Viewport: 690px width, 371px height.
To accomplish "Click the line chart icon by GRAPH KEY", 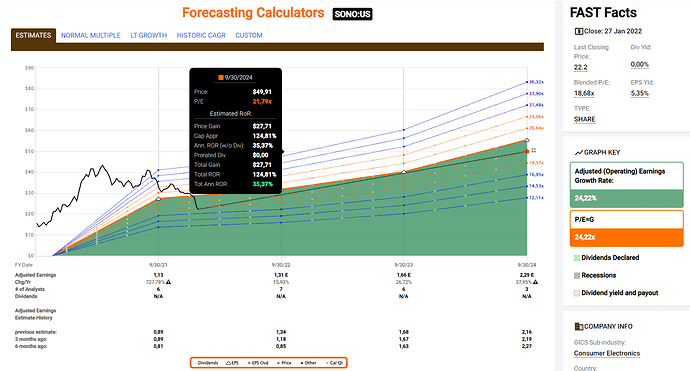I will 579,152.
